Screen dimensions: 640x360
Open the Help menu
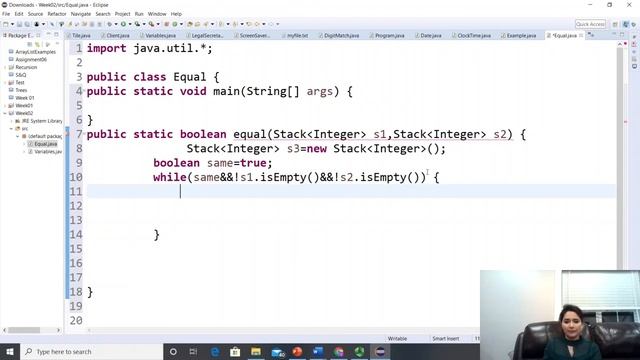[176, 14]
